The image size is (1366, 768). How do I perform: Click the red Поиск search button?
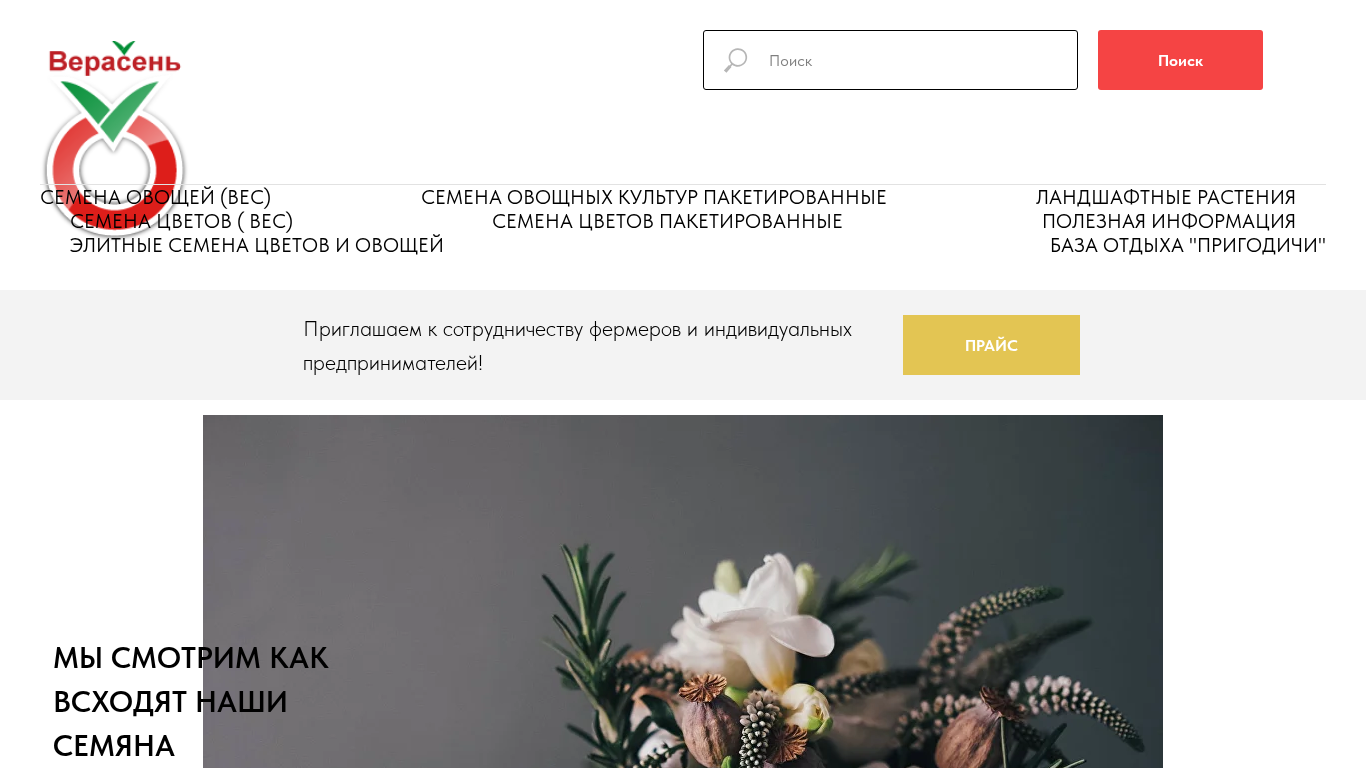(x=1180, y=60)
